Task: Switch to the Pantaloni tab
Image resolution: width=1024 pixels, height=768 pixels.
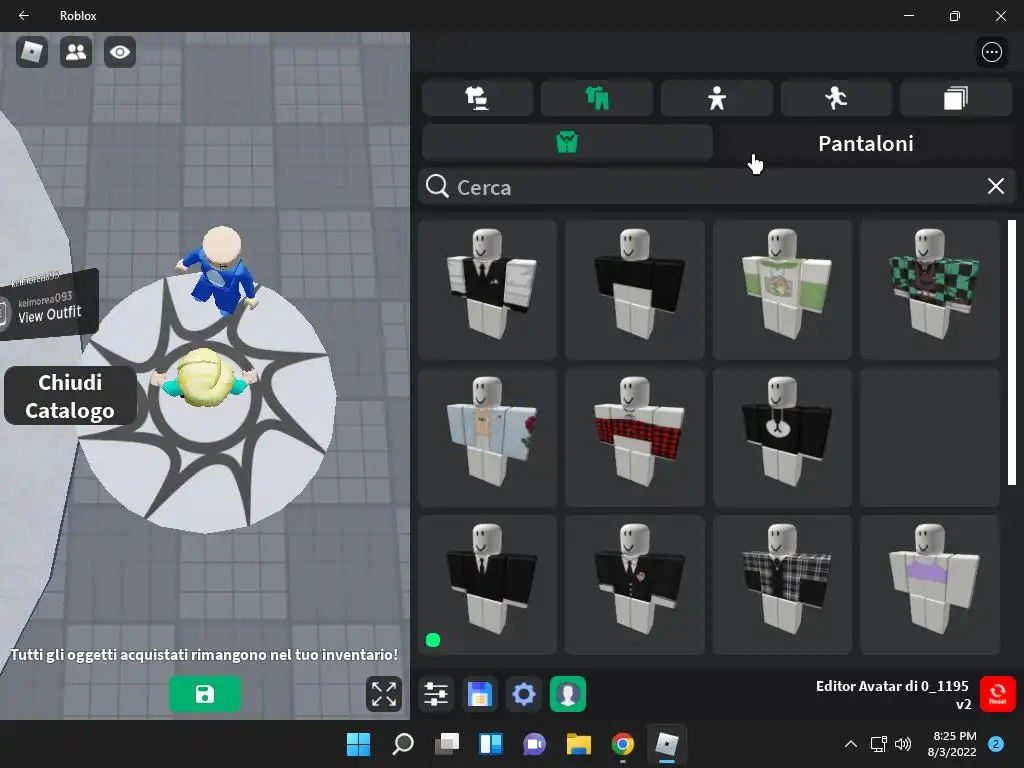Action: (x=865, y=143)
